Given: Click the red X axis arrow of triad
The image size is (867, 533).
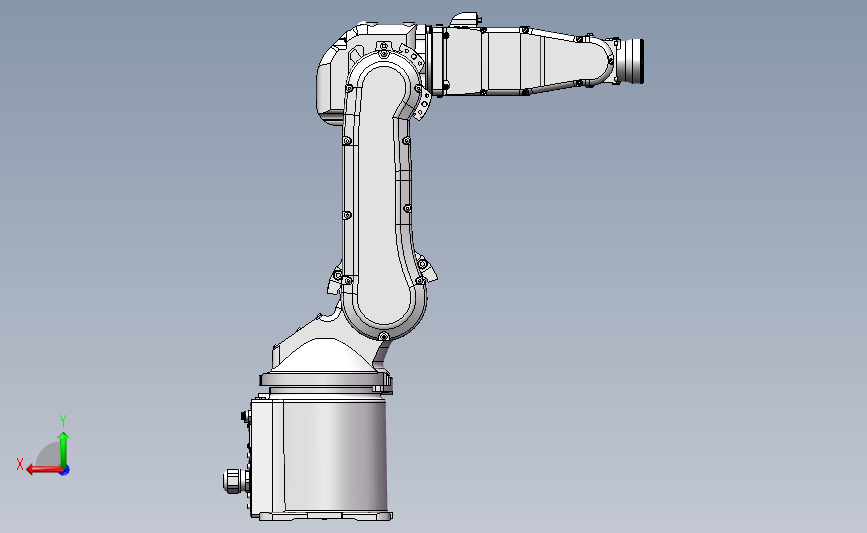Looking at the screenshot, I should [x=44, y=470].
